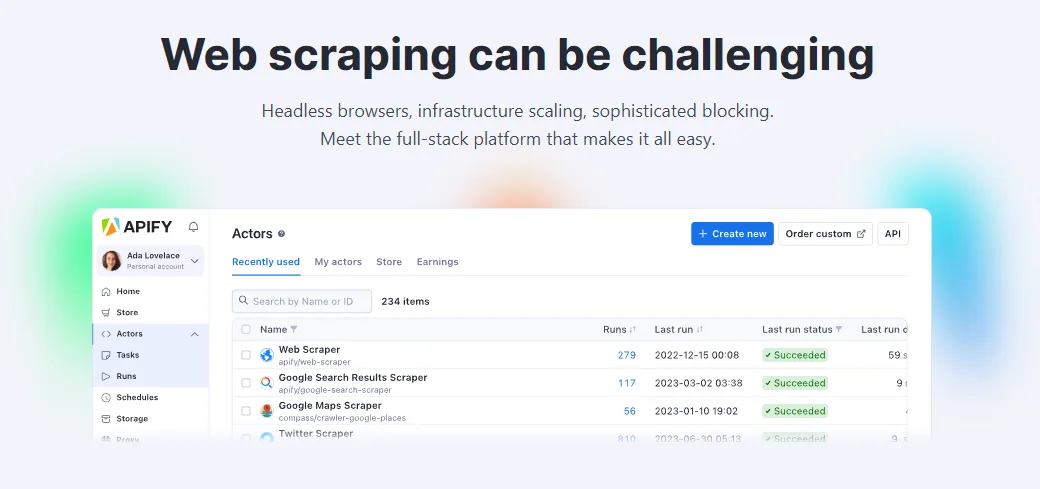This screenshot has height=489, width=1040.
Task: Tick the Web Scraper row checkbox
Action: pyautogui.click(x=246, y=355)
